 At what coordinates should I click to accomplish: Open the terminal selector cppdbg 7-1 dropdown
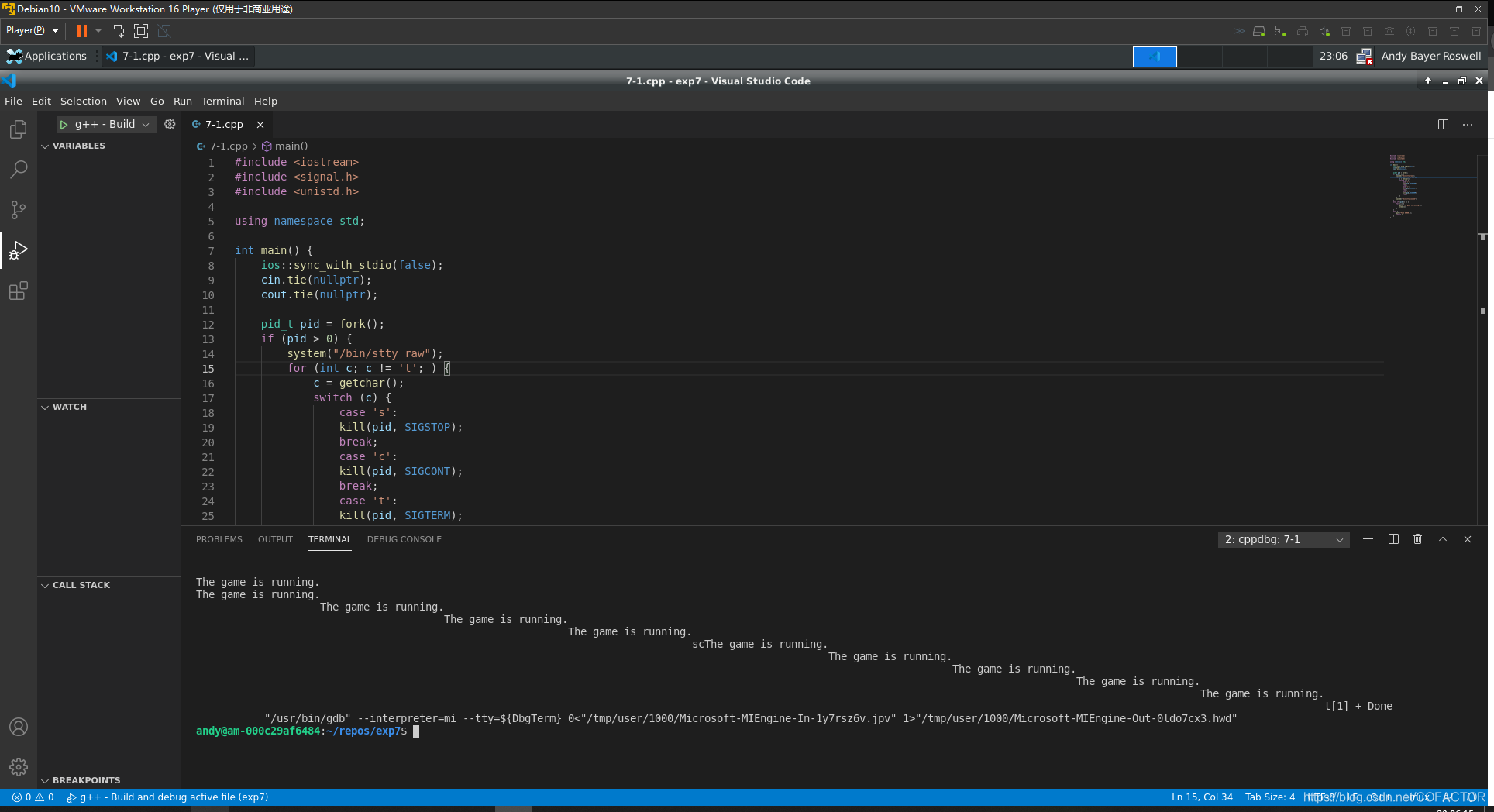click(x=1283, y=539)
